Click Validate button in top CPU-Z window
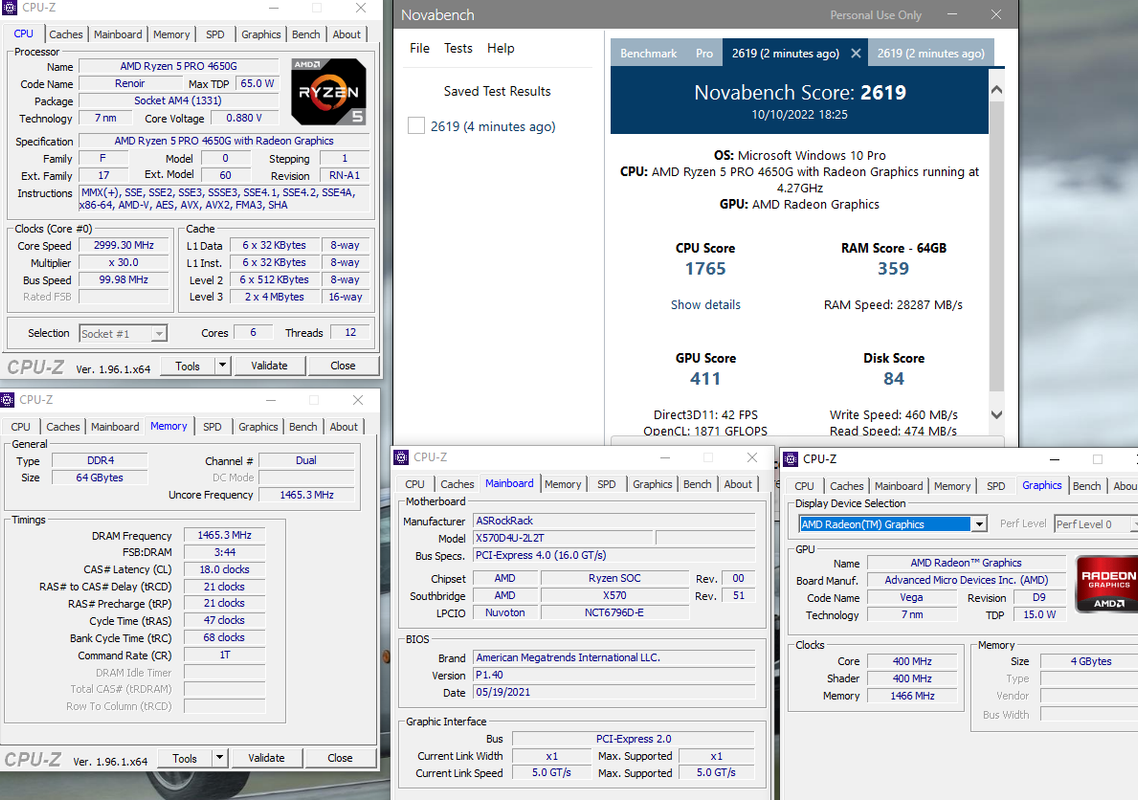1138x800 pixels. 269,365
